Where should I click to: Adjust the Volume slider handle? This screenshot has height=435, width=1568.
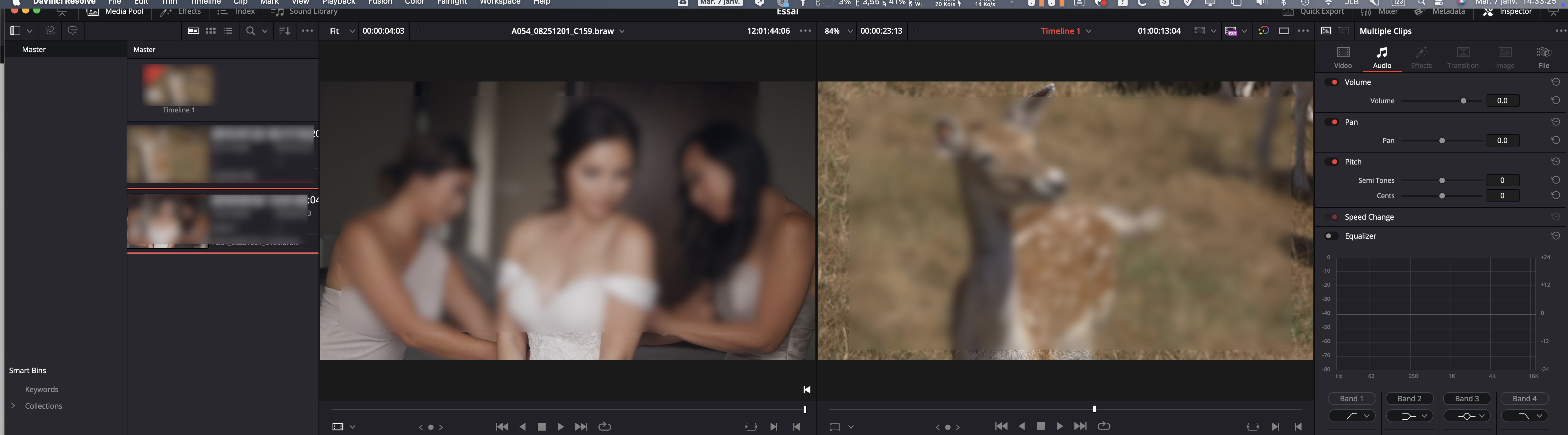coord(1463,100)
